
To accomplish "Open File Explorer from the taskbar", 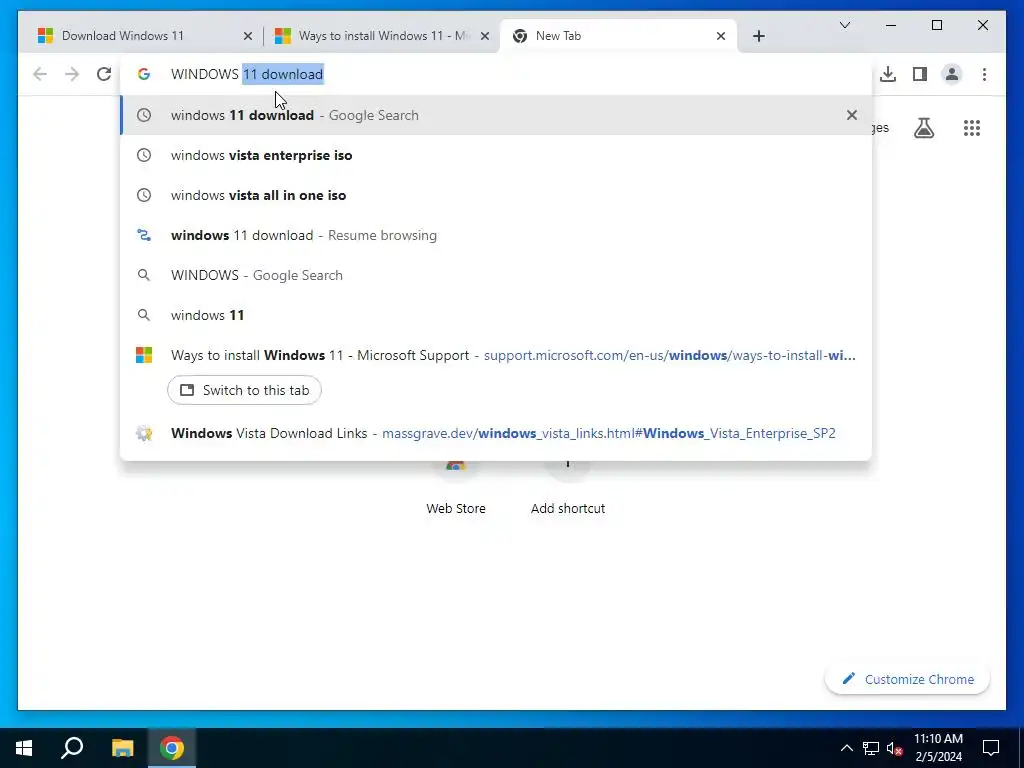I will 122,748.
